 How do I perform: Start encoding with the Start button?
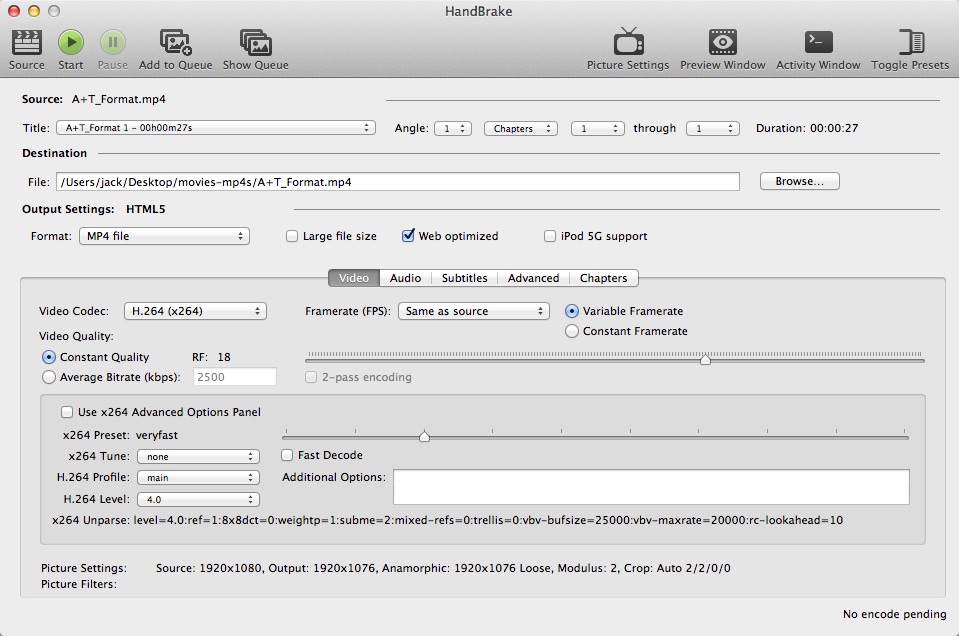click(71, 42)
